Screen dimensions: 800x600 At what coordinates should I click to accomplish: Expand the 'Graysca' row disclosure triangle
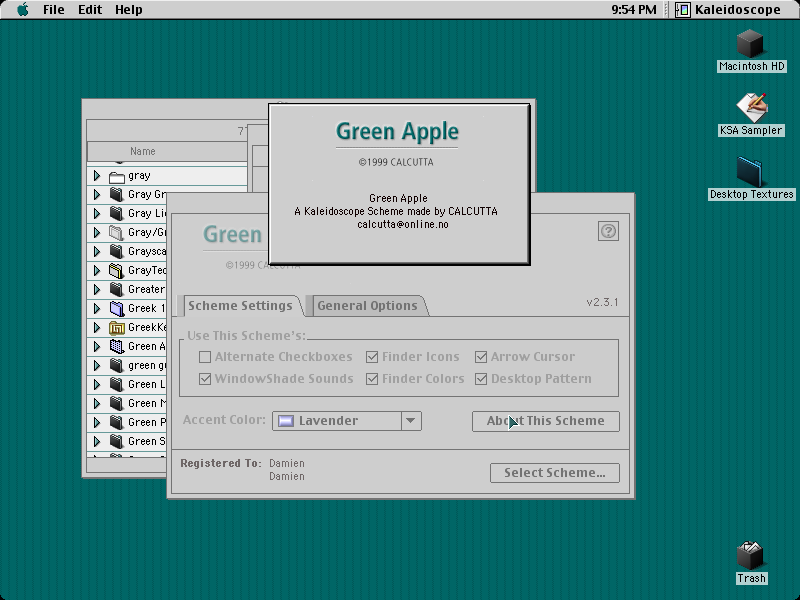(97, 252)
